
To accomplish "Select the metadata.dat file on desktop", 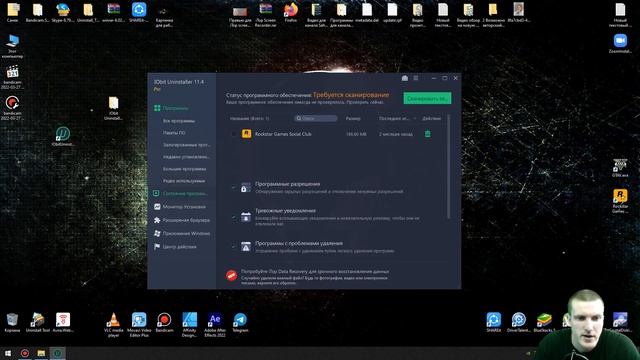I will (x=367, y=12).
